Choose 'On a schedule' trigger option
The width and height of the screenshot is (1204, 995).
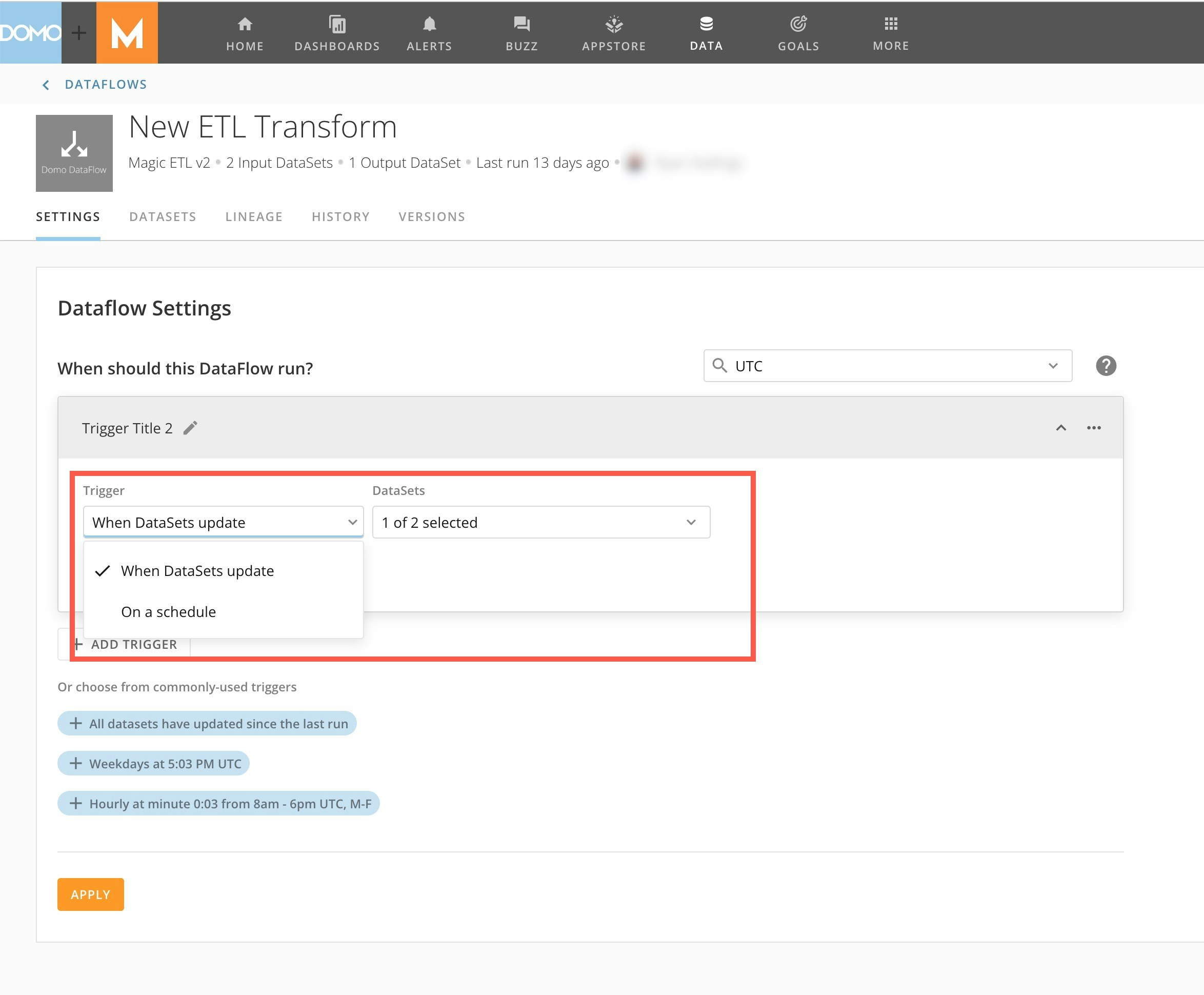(x=169, y=611)
